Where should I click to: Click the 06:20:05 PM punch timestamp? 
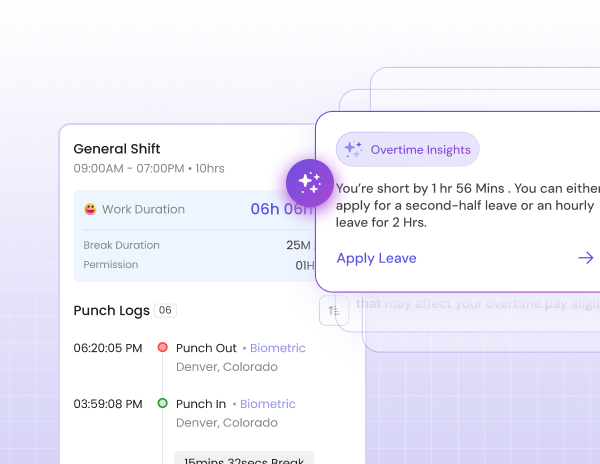(108, 348)
